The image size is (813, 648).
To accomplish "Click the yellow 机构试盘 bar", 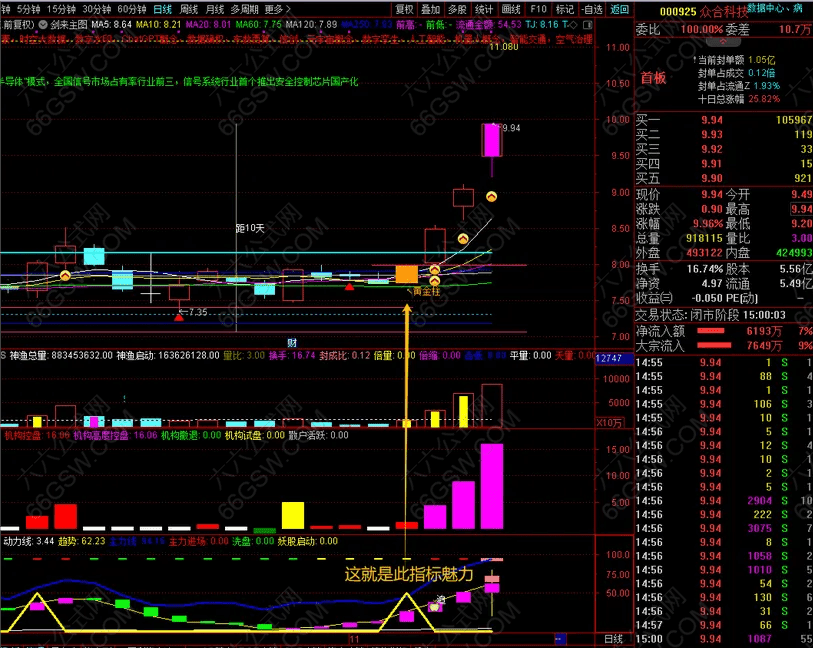I will [293, 515].
